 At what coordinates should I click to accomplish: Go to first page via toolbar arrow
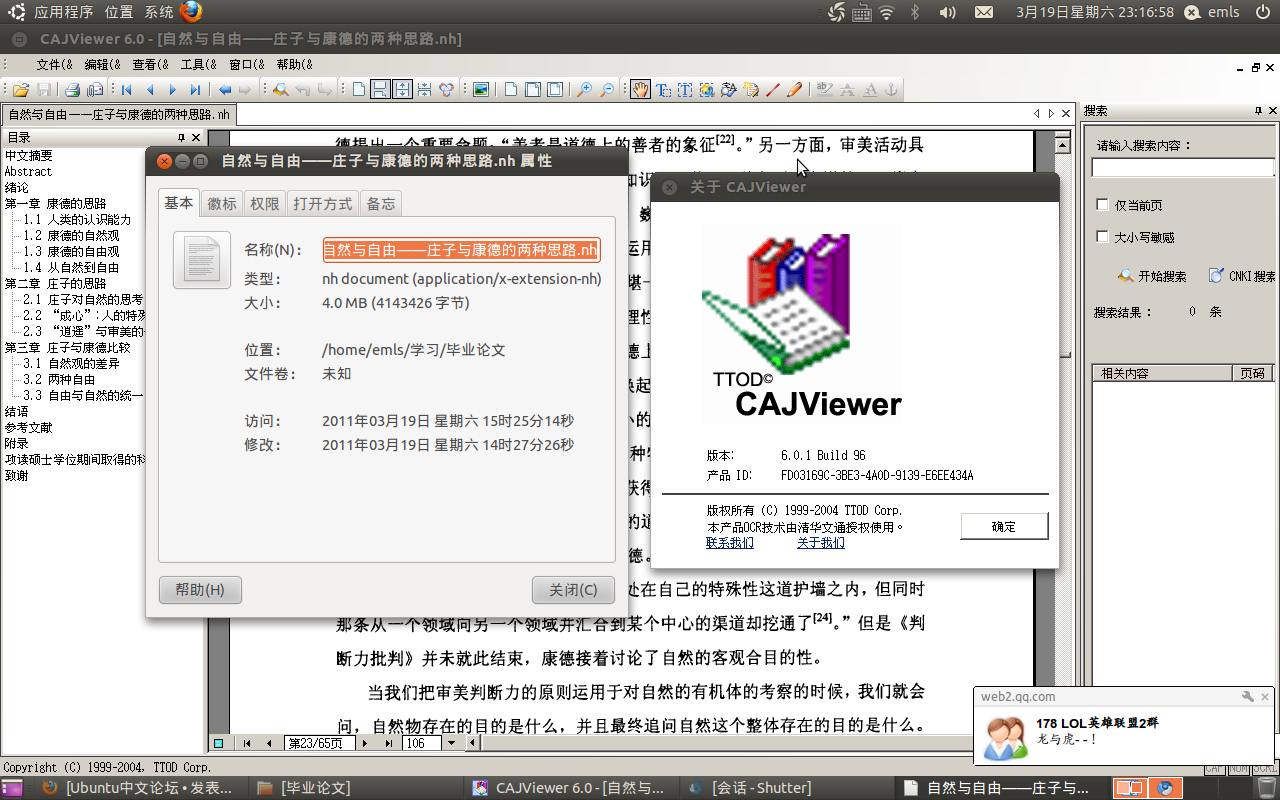[x=126, y=90]
